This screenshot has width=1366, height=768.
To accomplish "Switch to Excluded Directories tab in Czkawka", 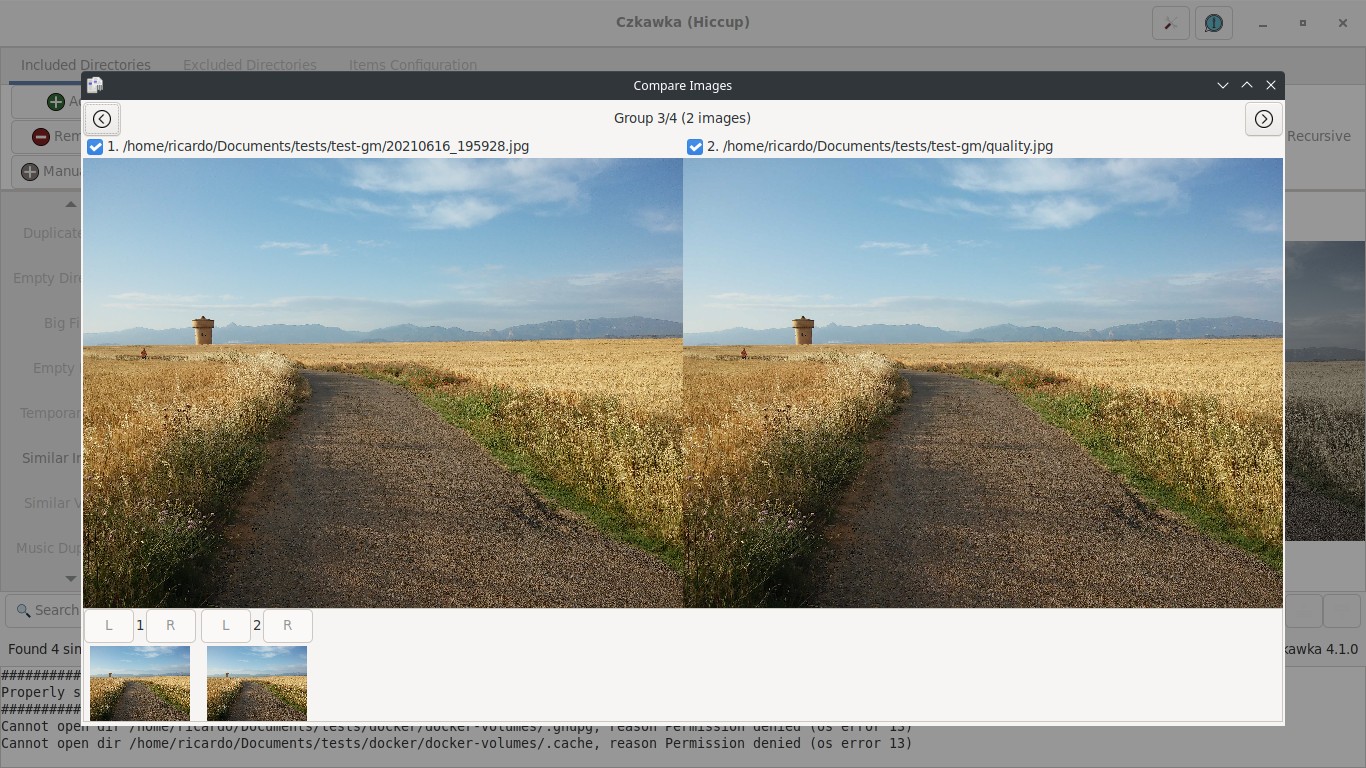I will pos(250,65).
